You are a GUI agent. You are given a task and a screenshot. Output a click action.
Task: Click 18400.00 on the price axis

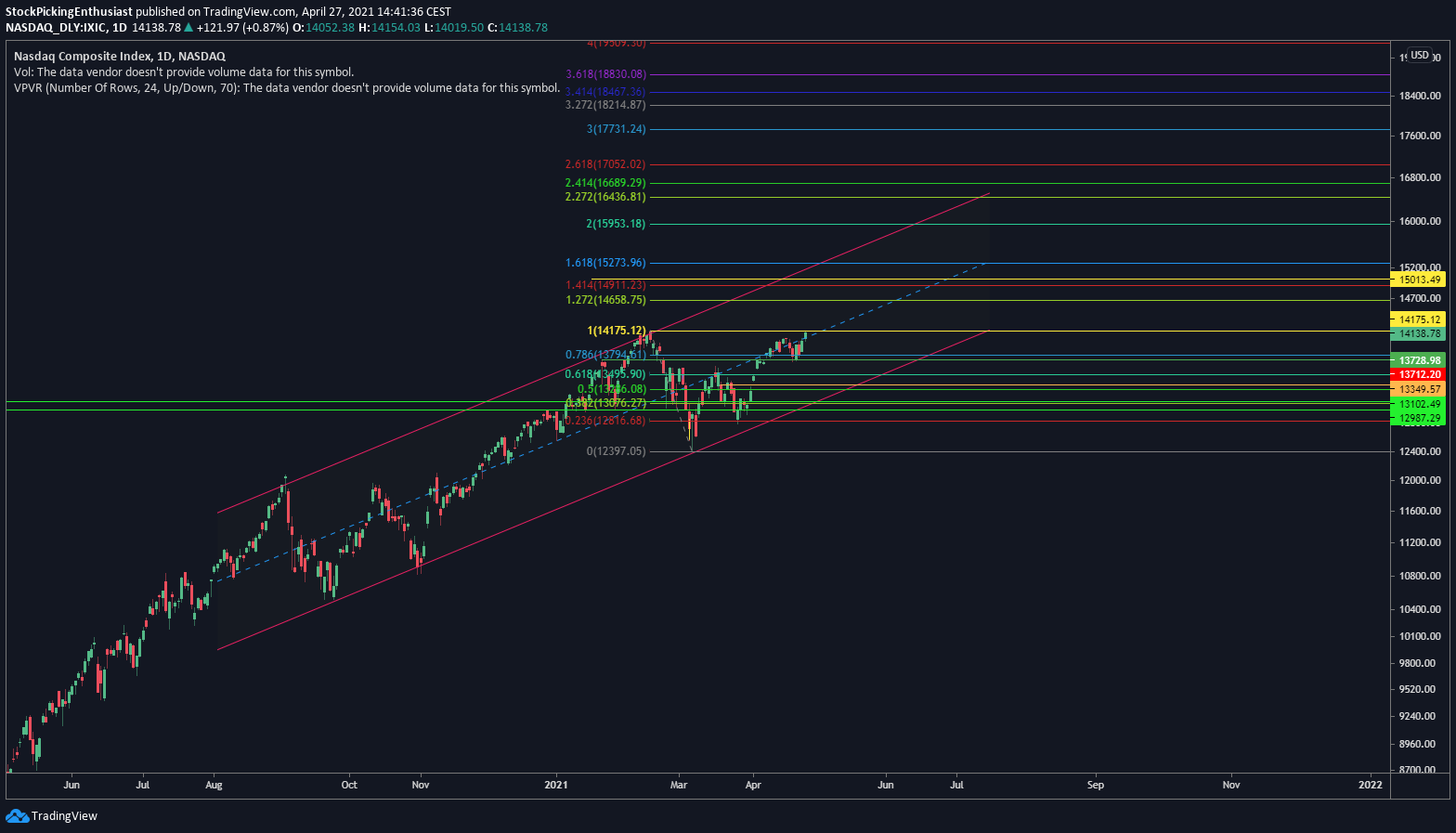[x=1420, y=96]
